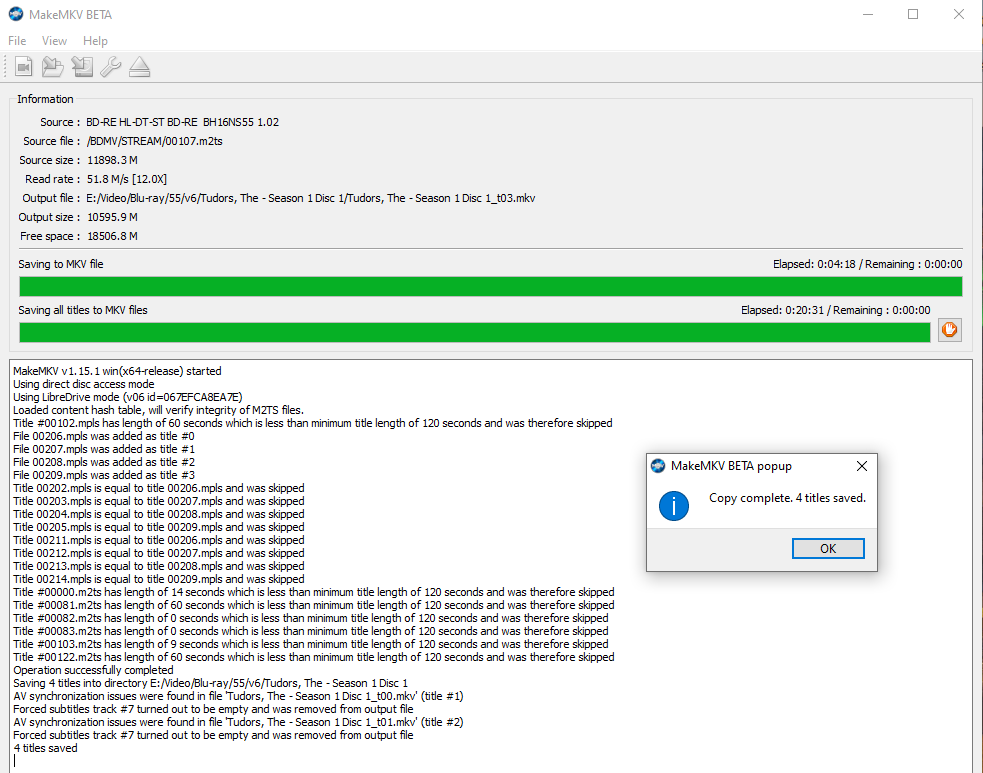Open Preferences with the wrench icon
Image resolution: width=983 pixels, height=773 pixels.
(111, 66)
